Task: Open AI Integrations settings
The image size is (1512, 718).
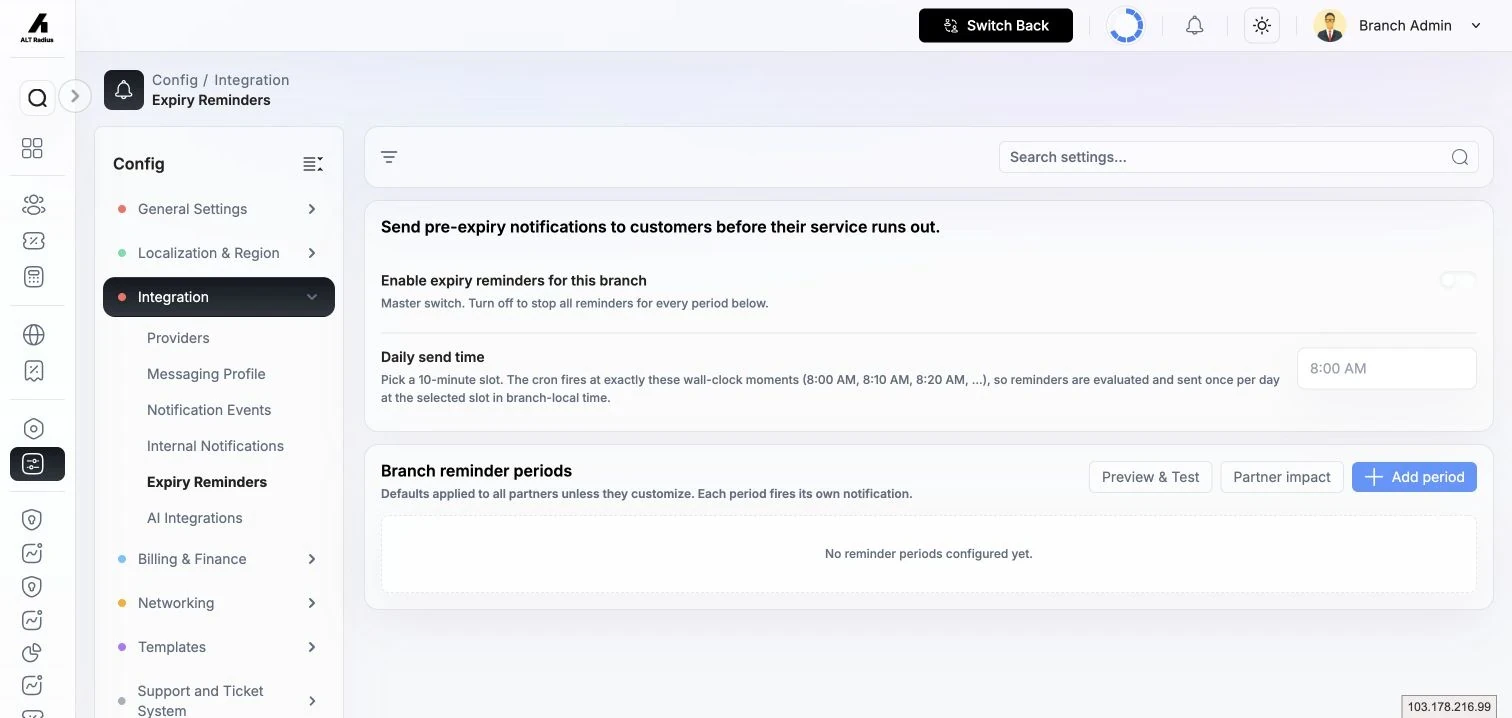Action: [x=195, y=518]
